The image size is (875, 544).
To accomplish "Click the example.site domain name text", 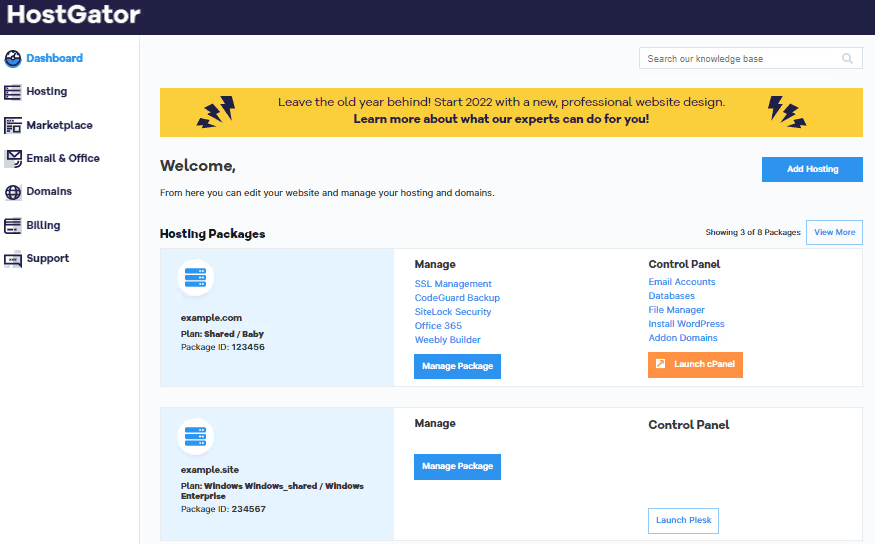I will (x=209, y=470).
